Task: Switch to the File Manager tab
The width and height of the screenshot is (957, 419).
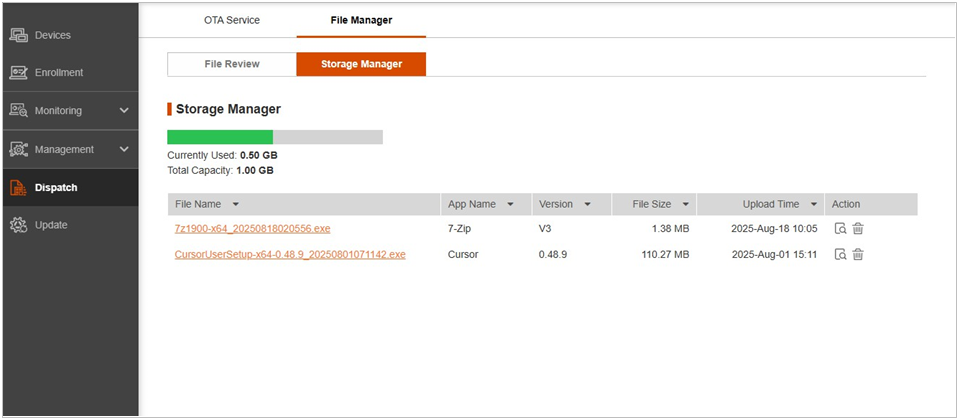Action: click(x=361, y=20)
